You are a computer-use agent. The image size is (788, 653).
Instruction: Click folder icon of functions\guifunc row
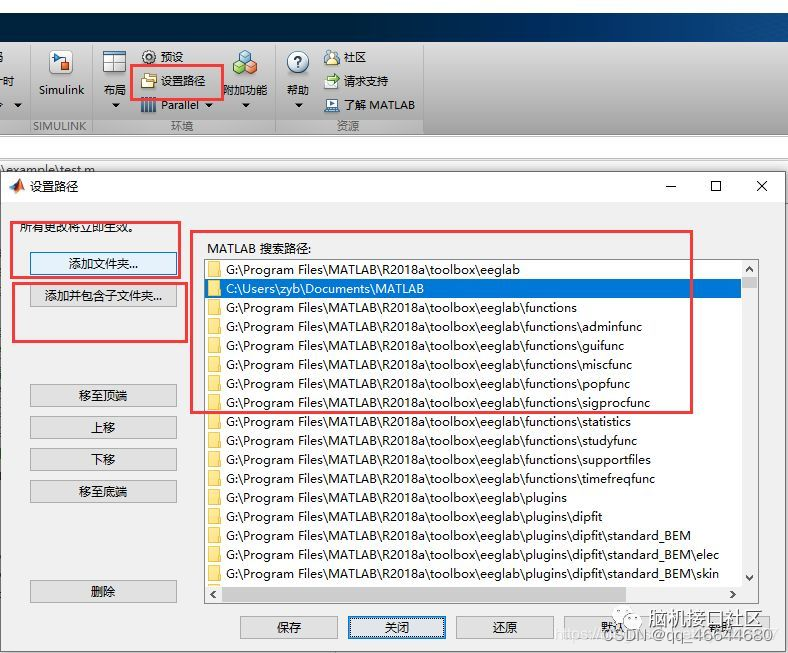[x=215, y=346]
